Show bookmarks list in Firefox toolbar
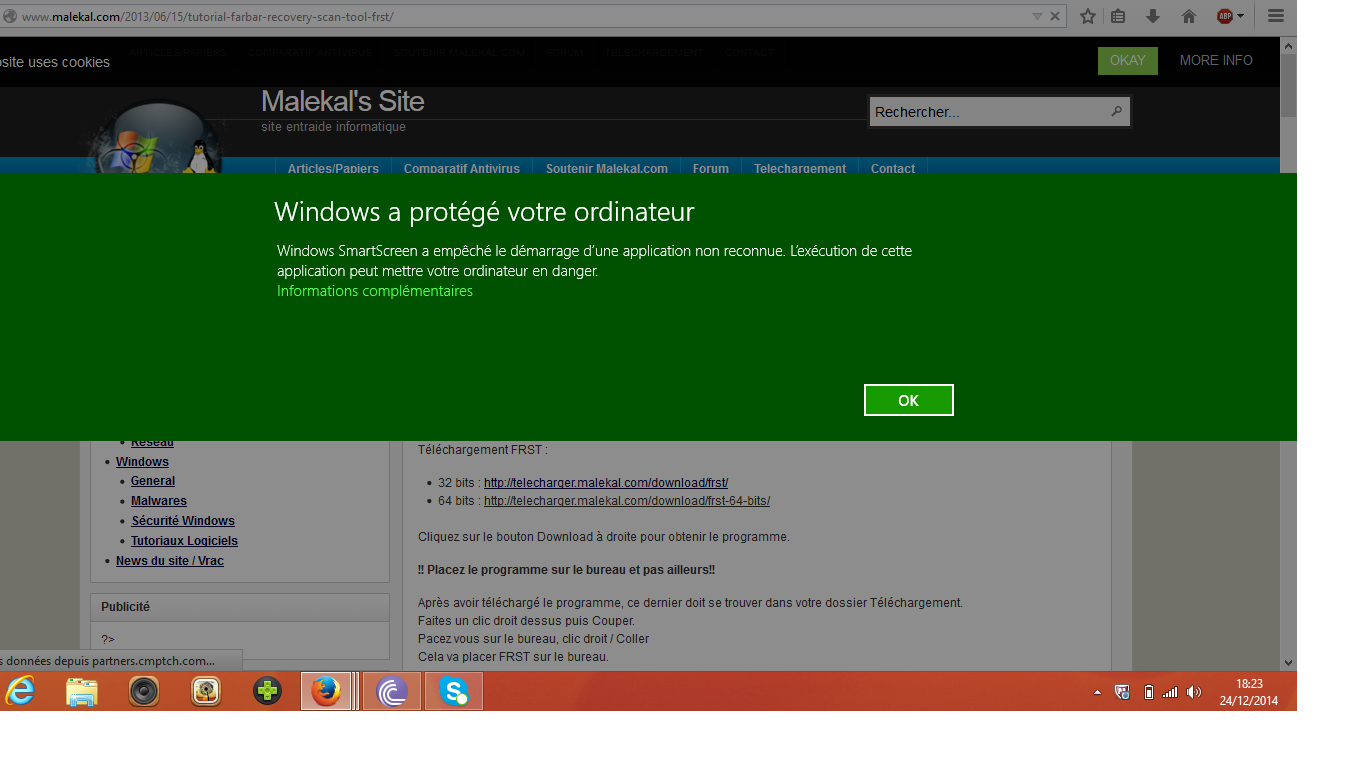 click(x=1119, y=16)
